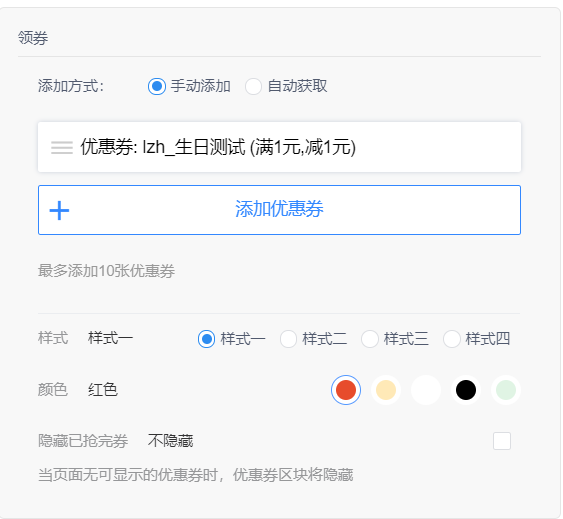Click the 手动添加 label text
This screenshot has width=563, height=519.
point(200,87)
